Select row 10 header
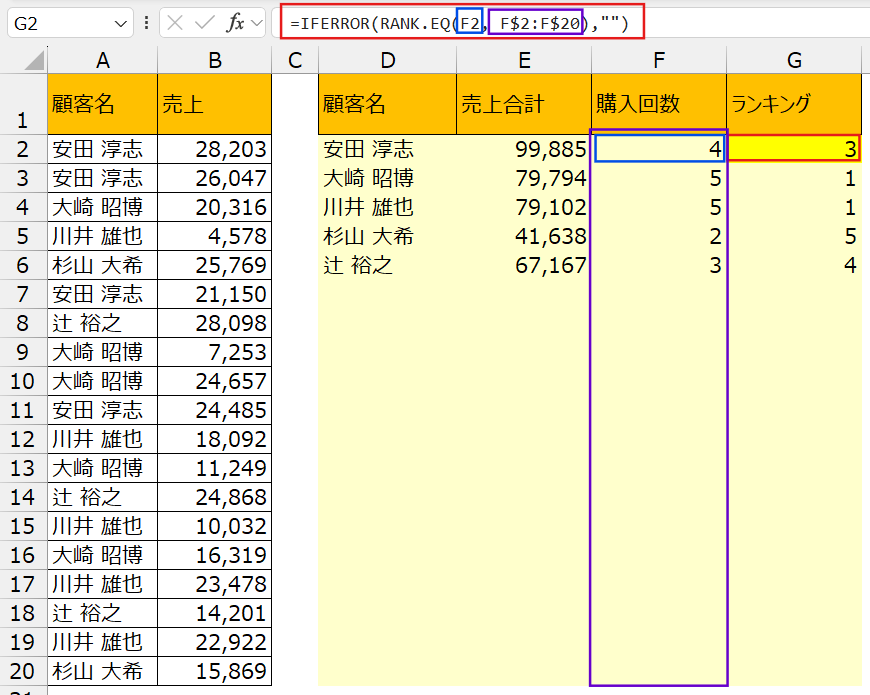870x695 pixels. tap(22, 381)
